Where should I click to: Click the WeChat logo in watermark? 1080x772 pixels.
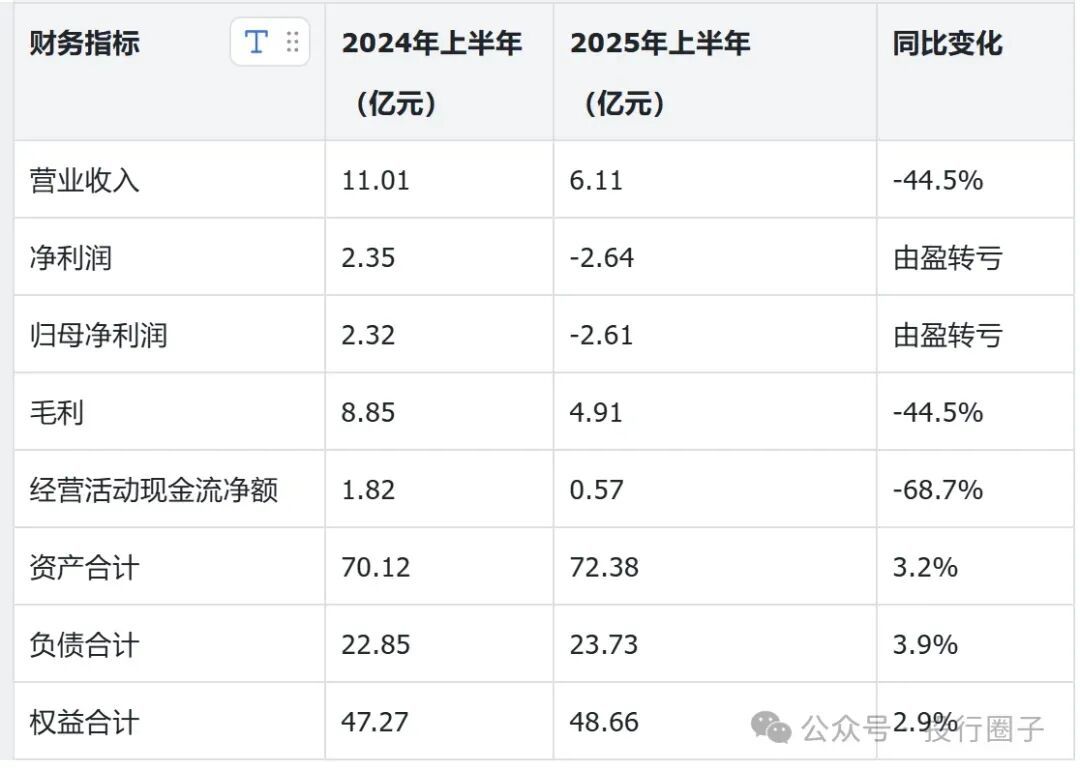(x=771, y=728)
